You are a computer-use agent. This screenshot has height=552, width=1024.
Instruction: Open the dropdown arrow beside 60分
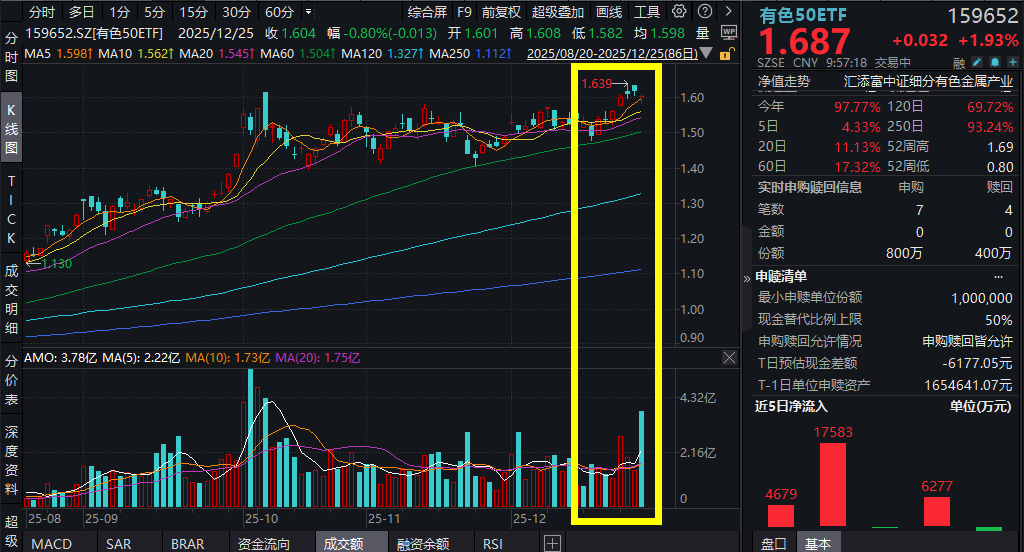[307, 13]
